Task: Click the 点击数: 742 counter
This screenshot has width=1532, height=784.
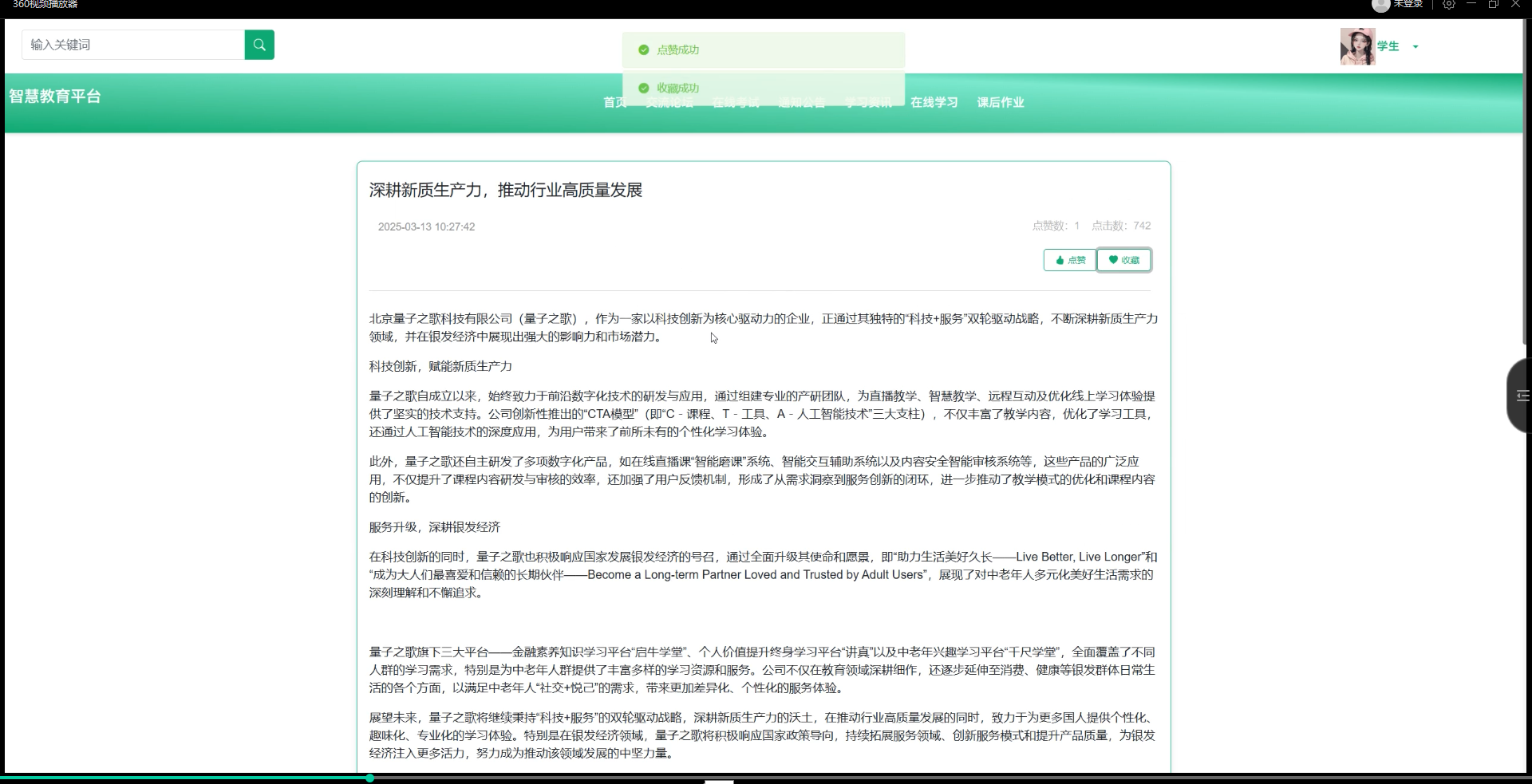Action: coord(1121,226)
